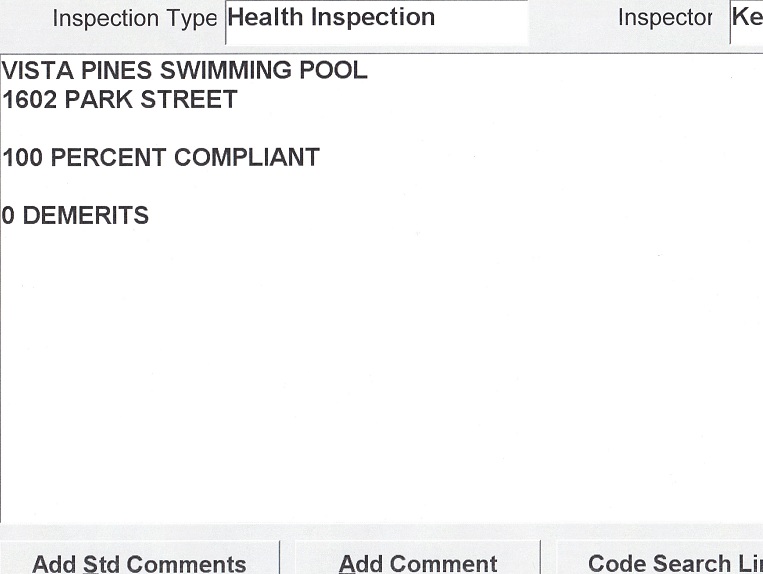Place cursor on the word SWIMMING
This screenshot has width=763, height=574.
pyautogui.click(x=217, y=71)
